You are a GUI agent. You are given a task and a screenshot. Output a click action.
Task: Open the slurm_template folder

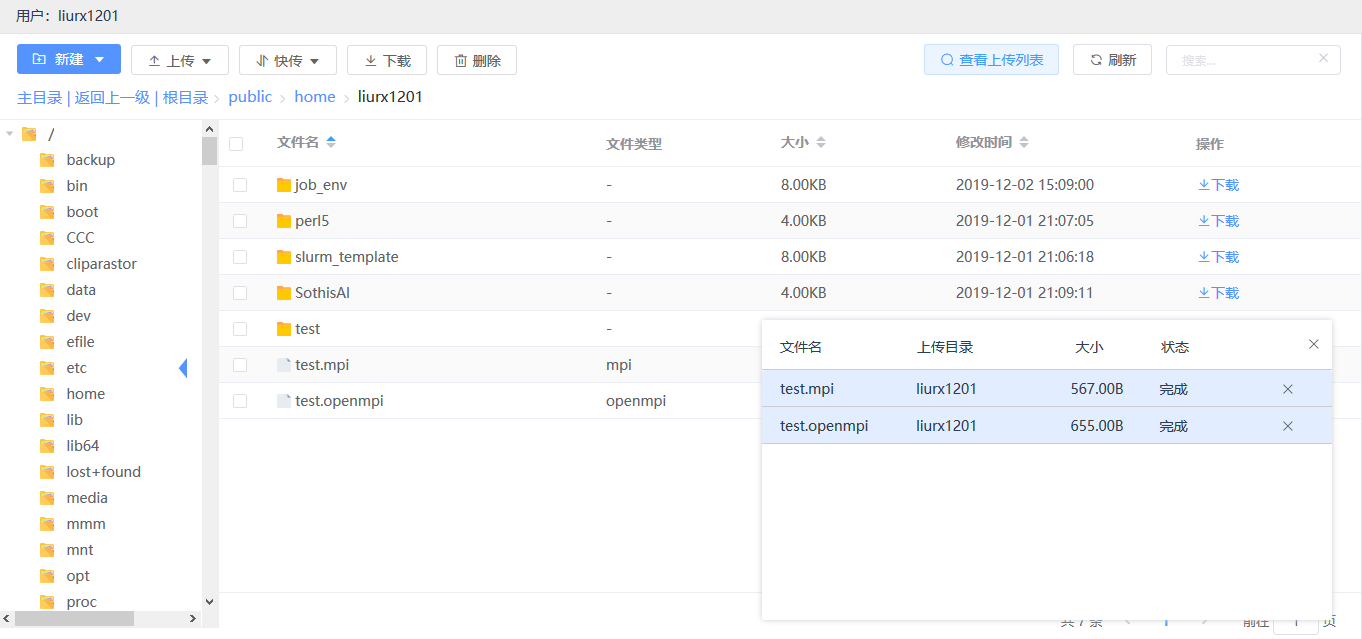(346, 257)
